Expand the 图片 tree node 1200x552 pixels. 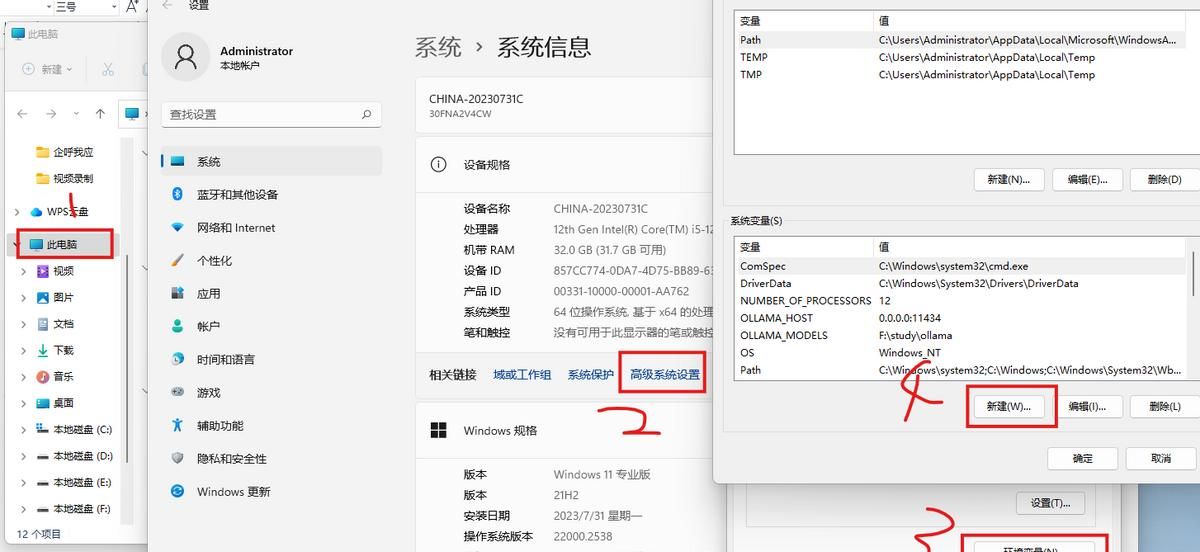click(x=23, y=297)
